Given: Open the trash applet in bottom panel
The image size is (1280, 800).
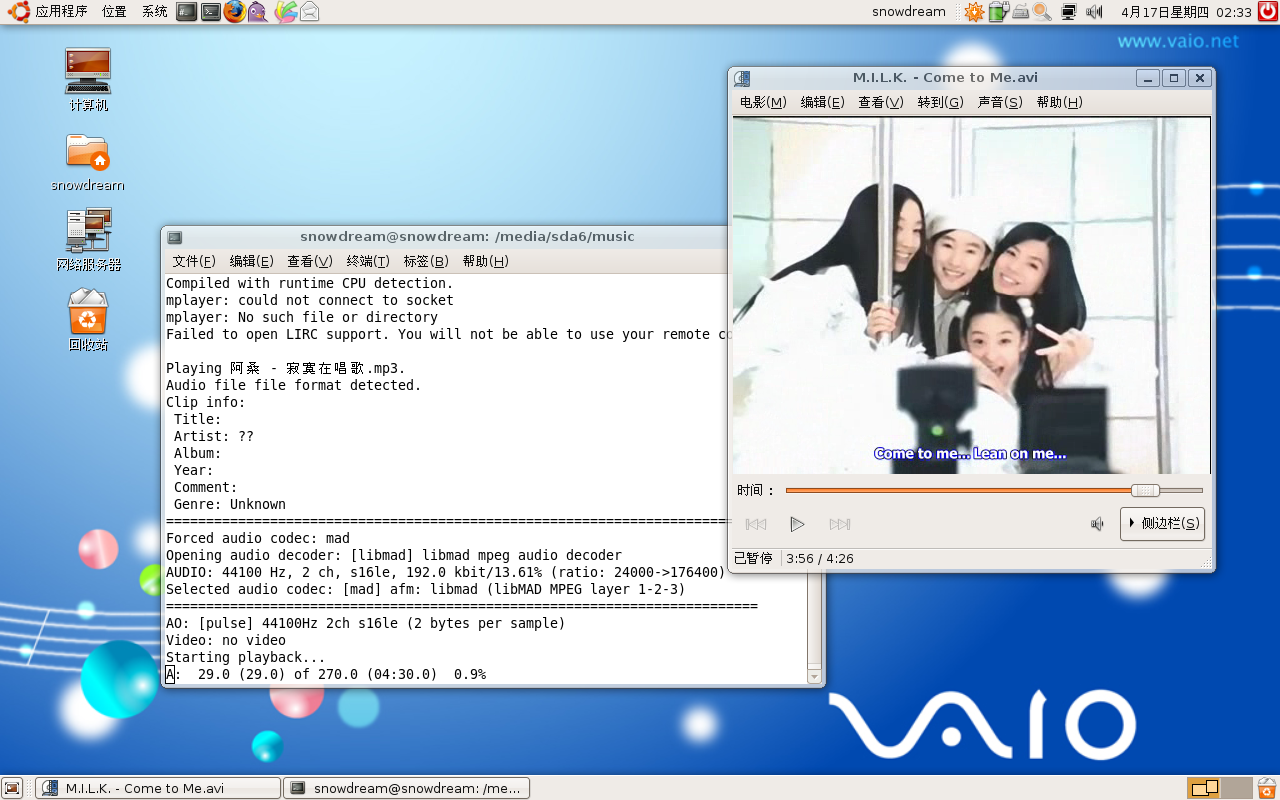Looking at the screenshot, I should tap(1267, 788).
